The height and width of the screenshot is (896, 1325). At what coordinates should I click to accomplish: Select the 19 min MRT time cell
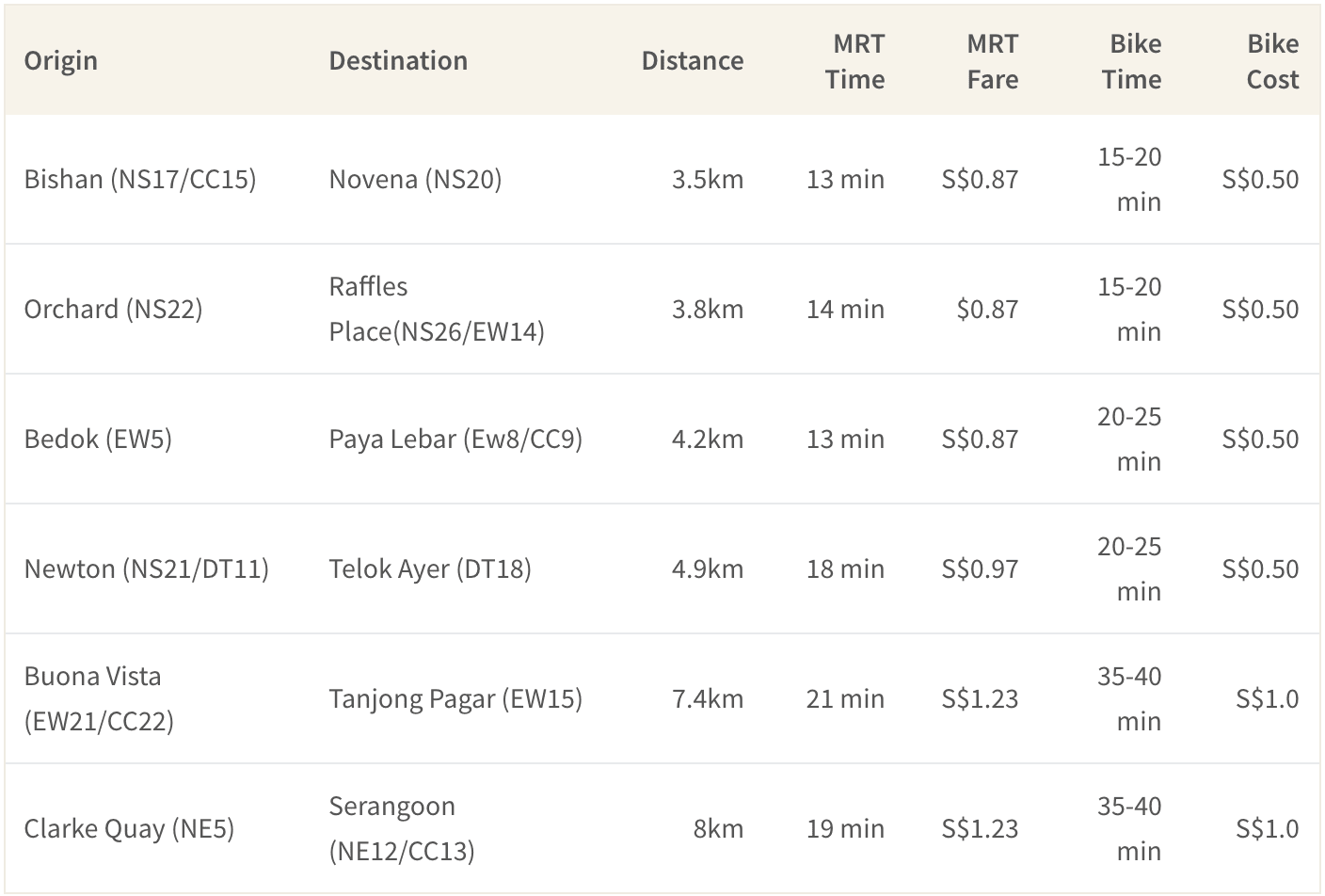click(845, 828)
